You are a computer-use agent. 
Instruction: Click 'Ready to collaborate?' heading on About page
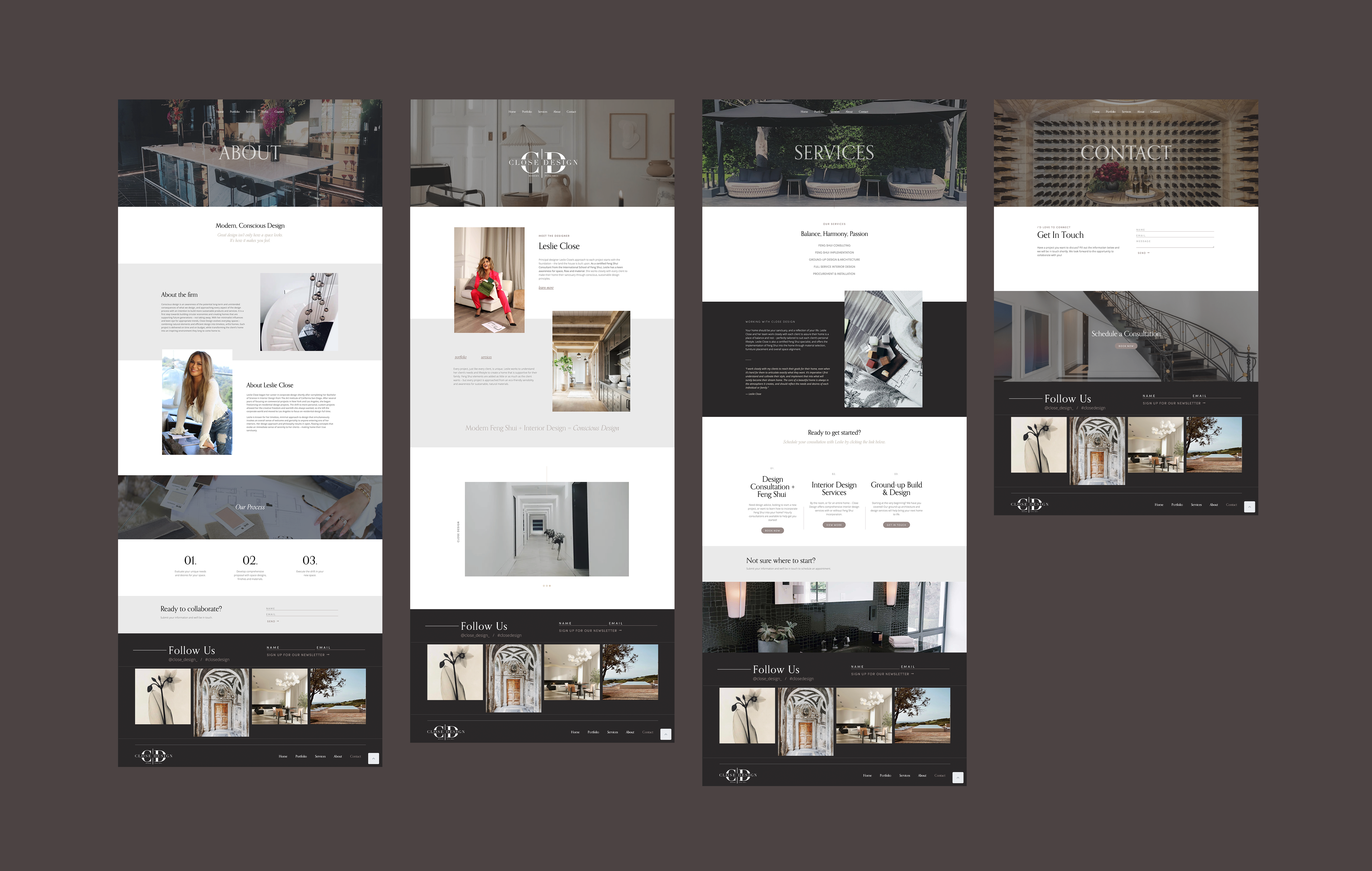tap(191, 609)
